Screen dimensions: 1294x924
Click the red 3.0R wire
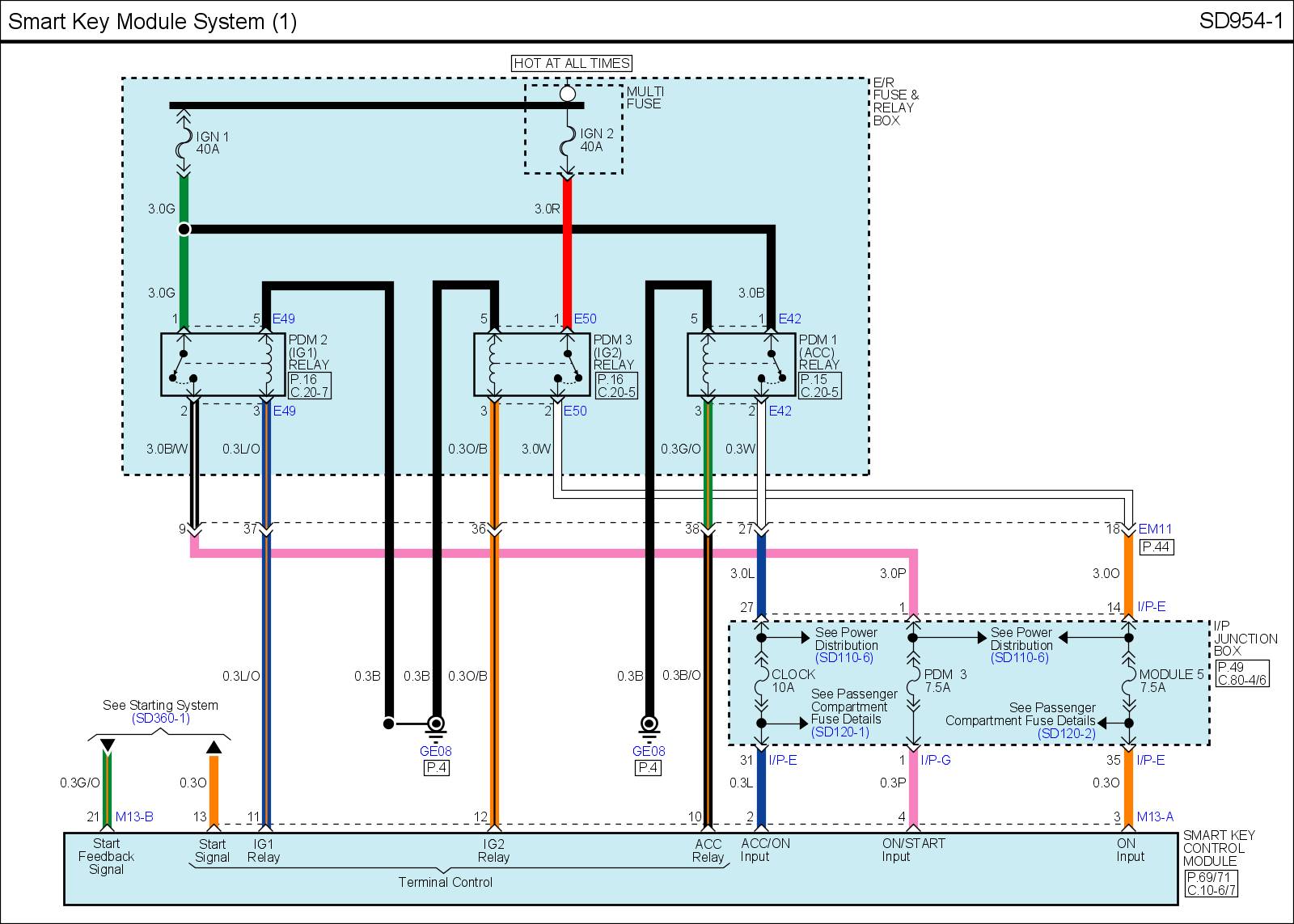point(568,243)
